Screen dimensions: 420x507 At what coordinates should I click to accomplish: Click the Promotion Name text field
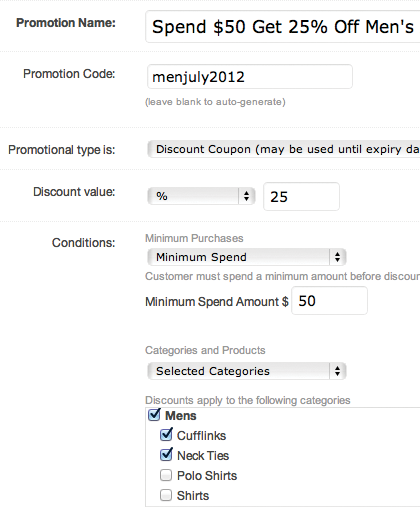283,27
